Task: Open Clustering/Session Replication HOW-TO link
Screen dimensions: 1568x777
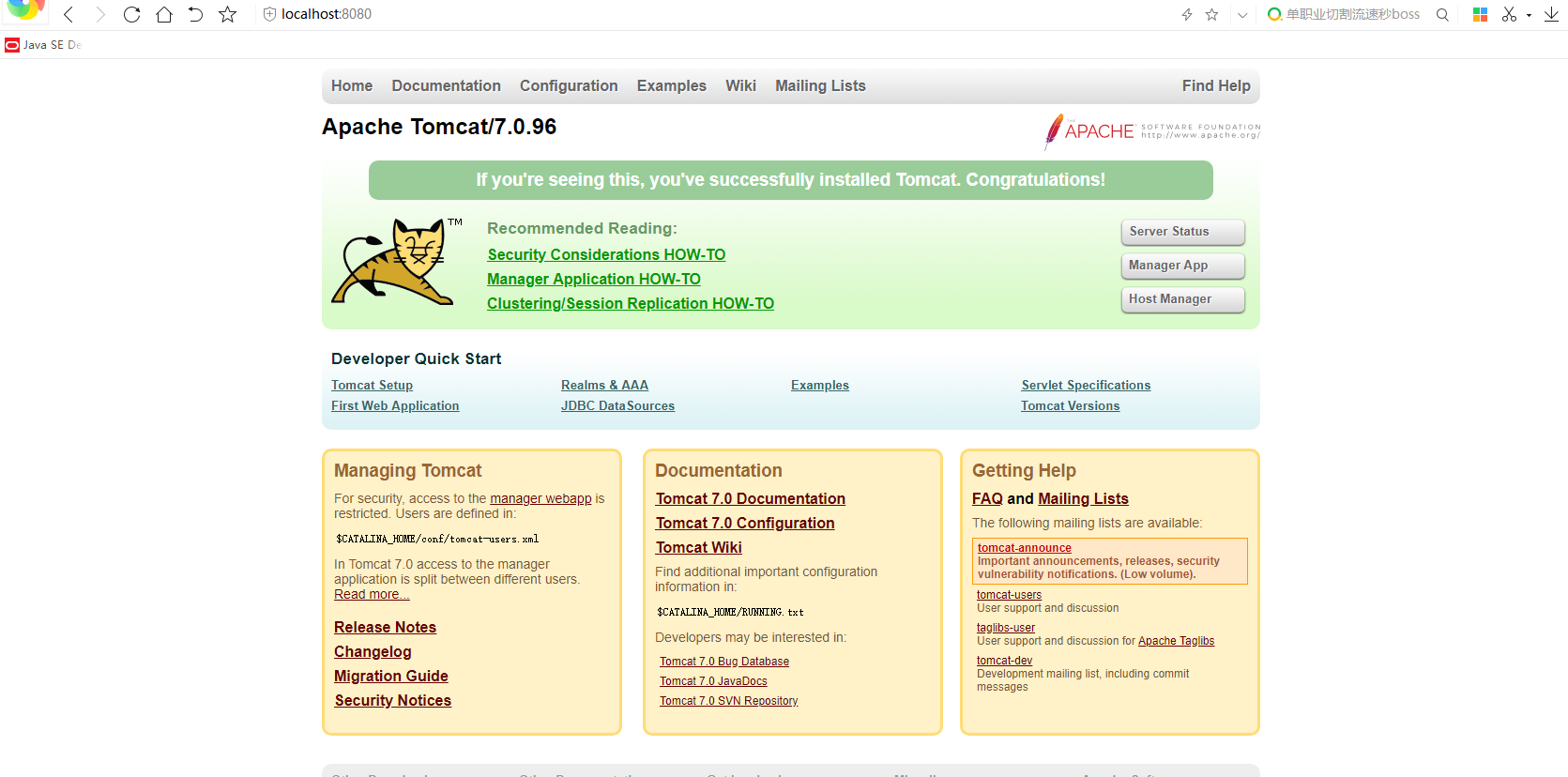Action: [x=631, y=303]
